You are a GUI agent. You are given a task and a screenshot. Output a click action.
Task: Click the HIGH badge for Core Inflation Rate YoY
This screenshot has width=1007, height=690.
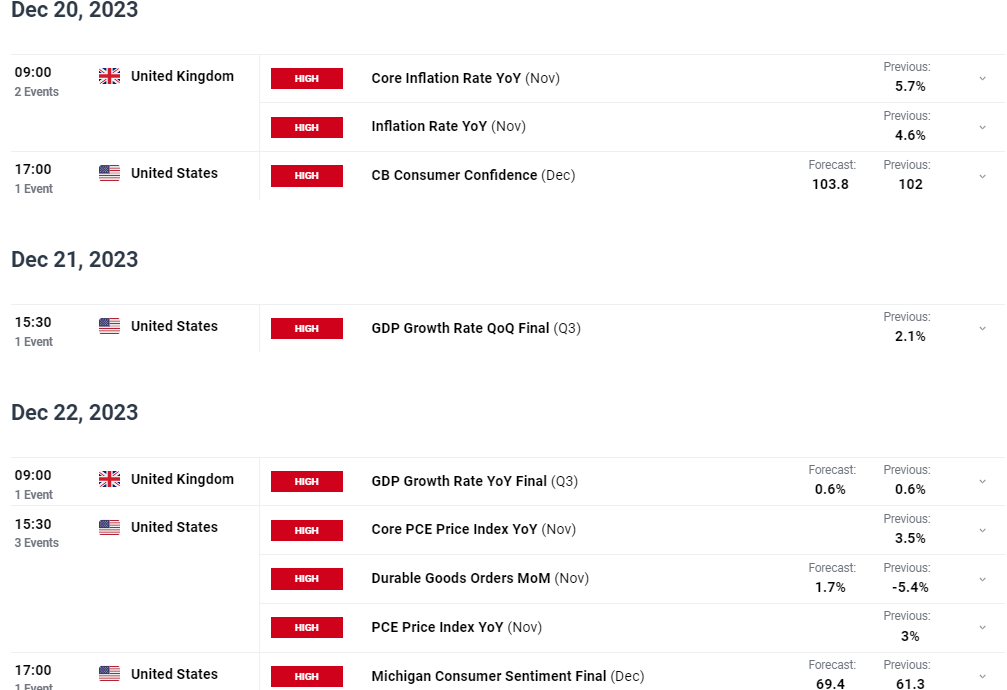(306, 78)
